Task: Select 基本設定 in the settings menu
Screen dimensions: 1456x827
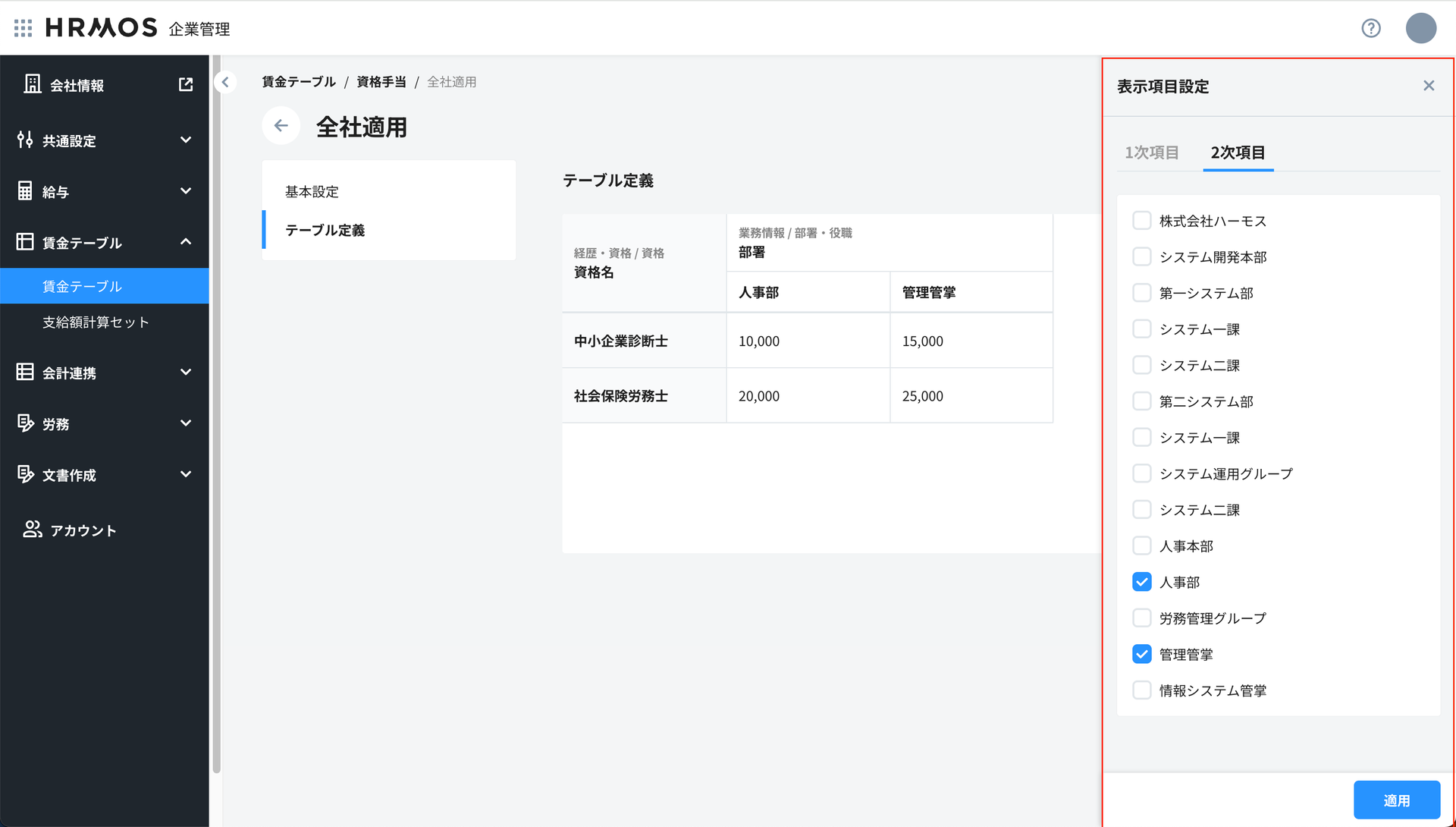Action: 312,192
